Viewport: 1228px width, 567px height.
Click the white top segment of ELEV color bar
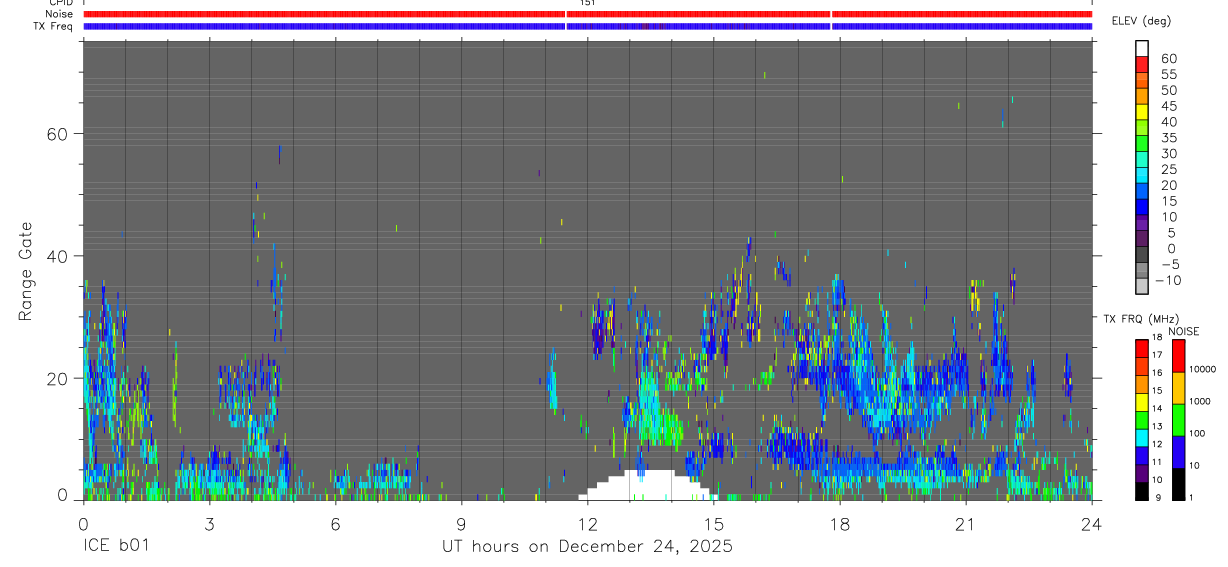click(1142, 48)
